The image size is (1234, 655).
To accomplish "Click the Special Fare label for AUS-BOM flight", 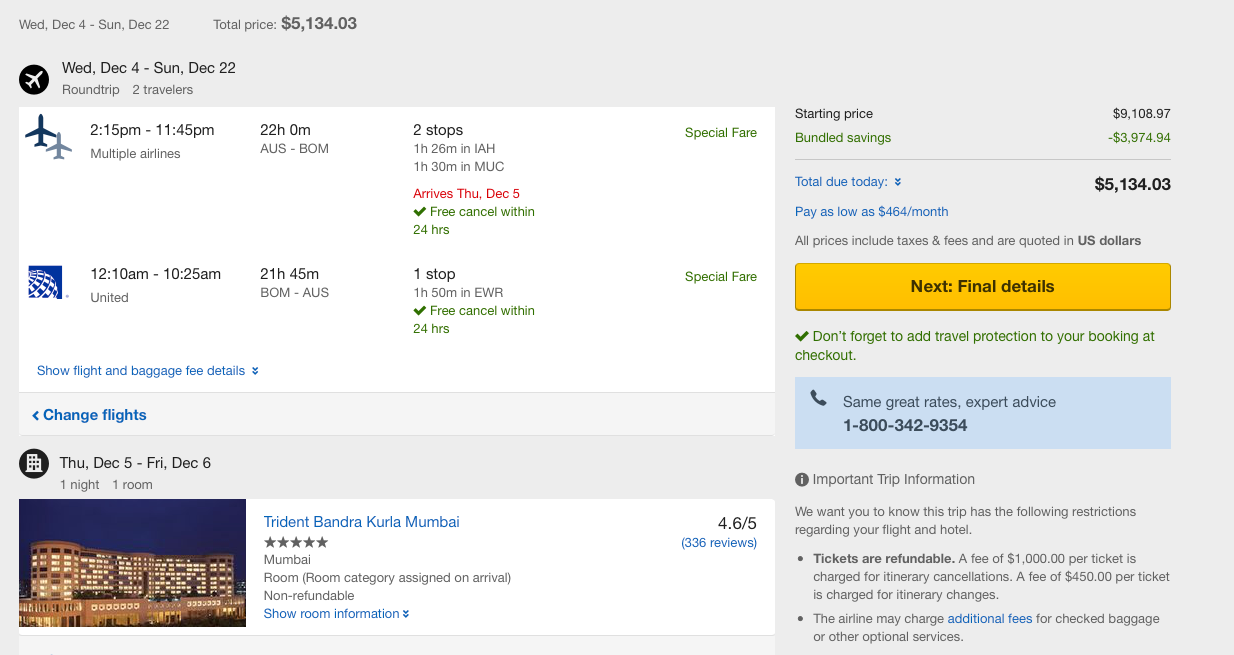I will click(x=721, y=133).
